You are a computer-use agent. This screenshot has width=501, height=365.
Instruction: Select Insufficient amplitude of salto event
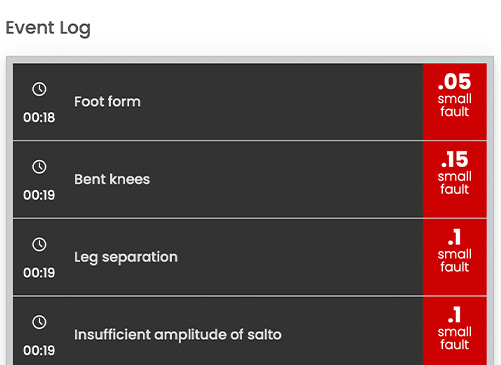[x=250, y=331]
